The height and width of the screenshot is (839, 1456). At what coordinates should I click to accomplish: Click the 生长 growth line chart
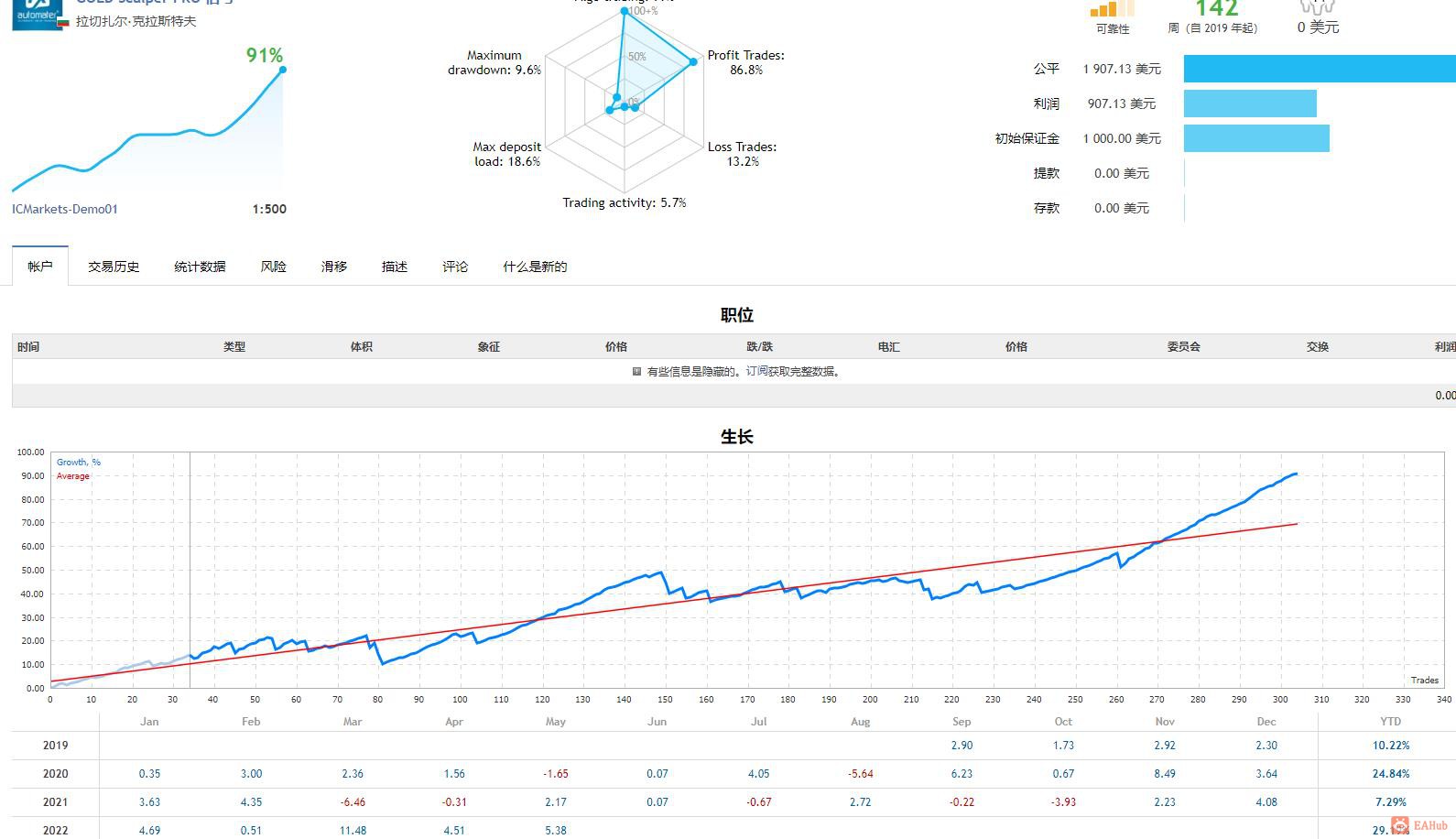[748, 570]
